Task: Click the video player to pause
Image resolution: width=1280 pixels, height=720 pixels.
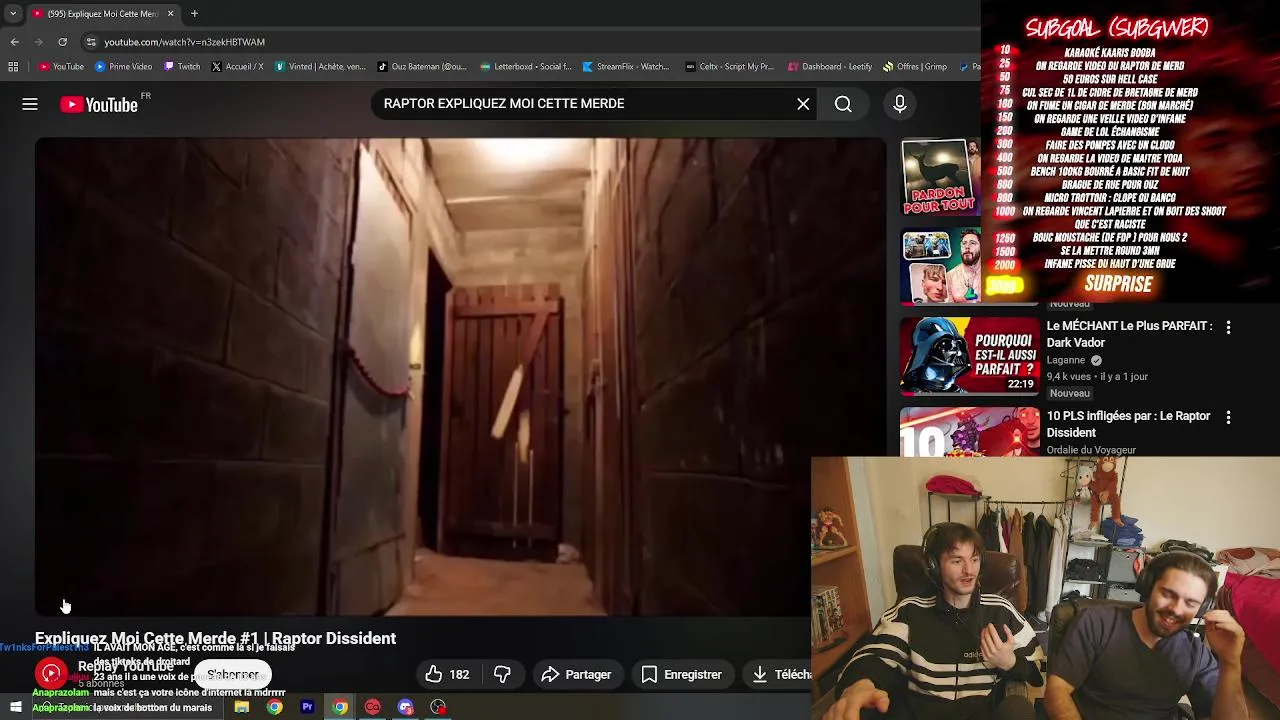Action: [460, 377]
